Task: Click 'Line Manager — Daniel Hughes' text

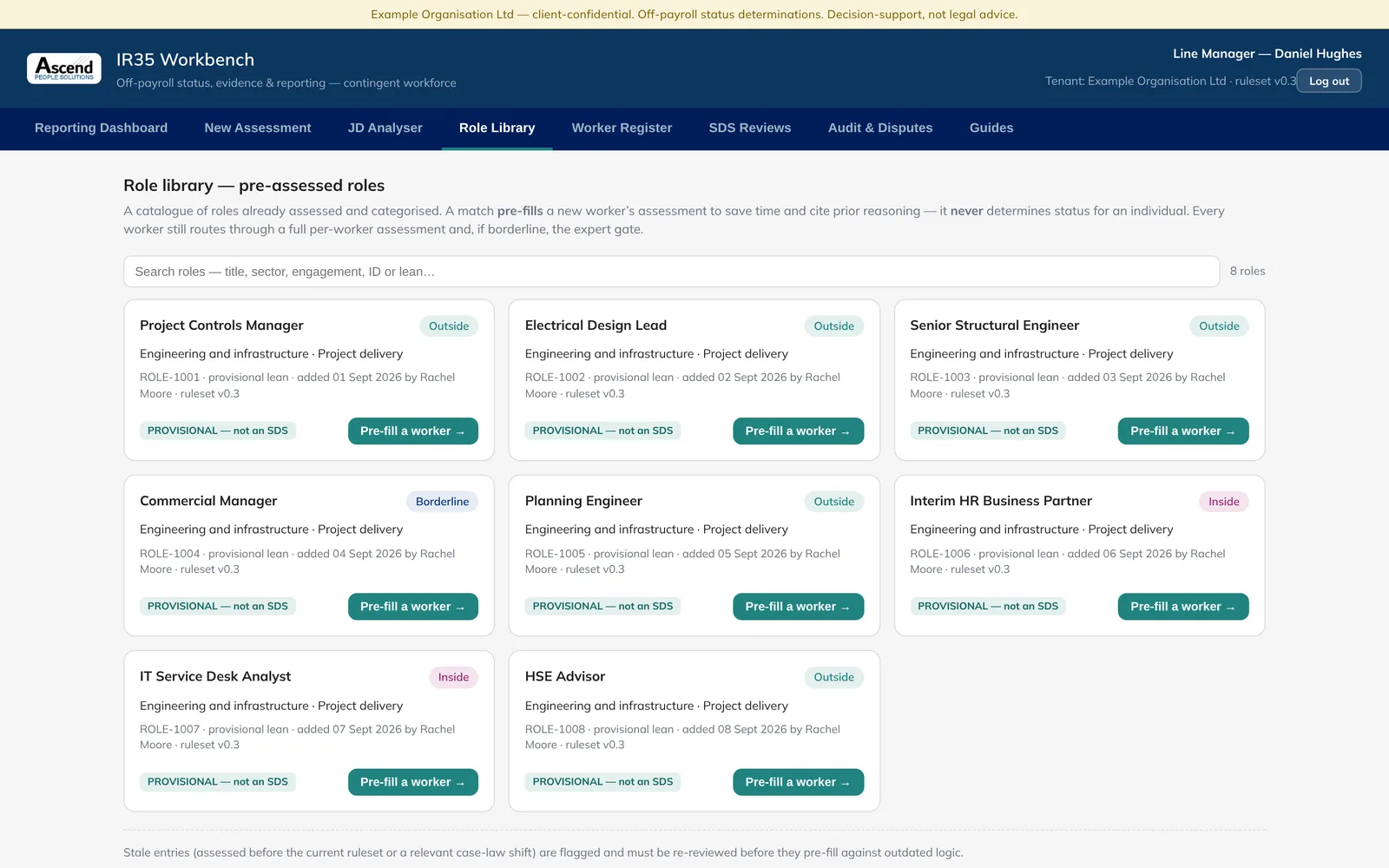Action: click(x=1267, y=54)
